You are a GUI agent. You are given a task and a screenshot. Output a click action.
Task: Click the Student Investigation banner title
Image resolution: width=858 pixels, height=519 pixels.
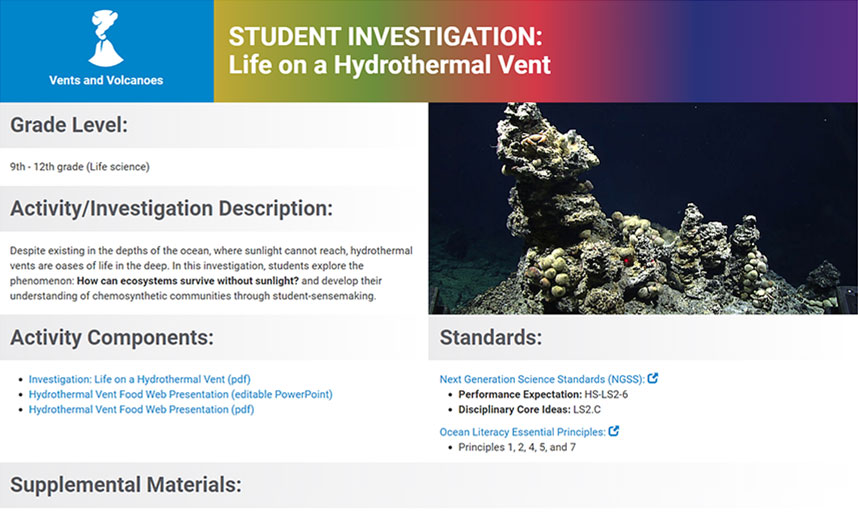(x=389, y=50)
